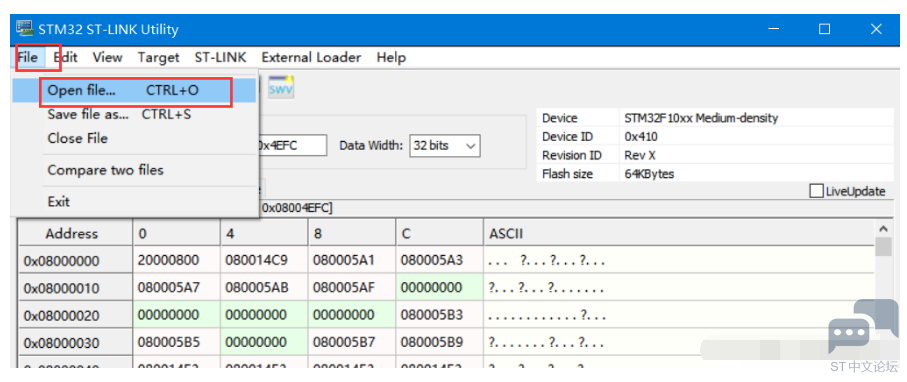Click the ASCII text of row 0x08000020
The width and height of the screenshot is (907, 382).
[x=547, y=316]
